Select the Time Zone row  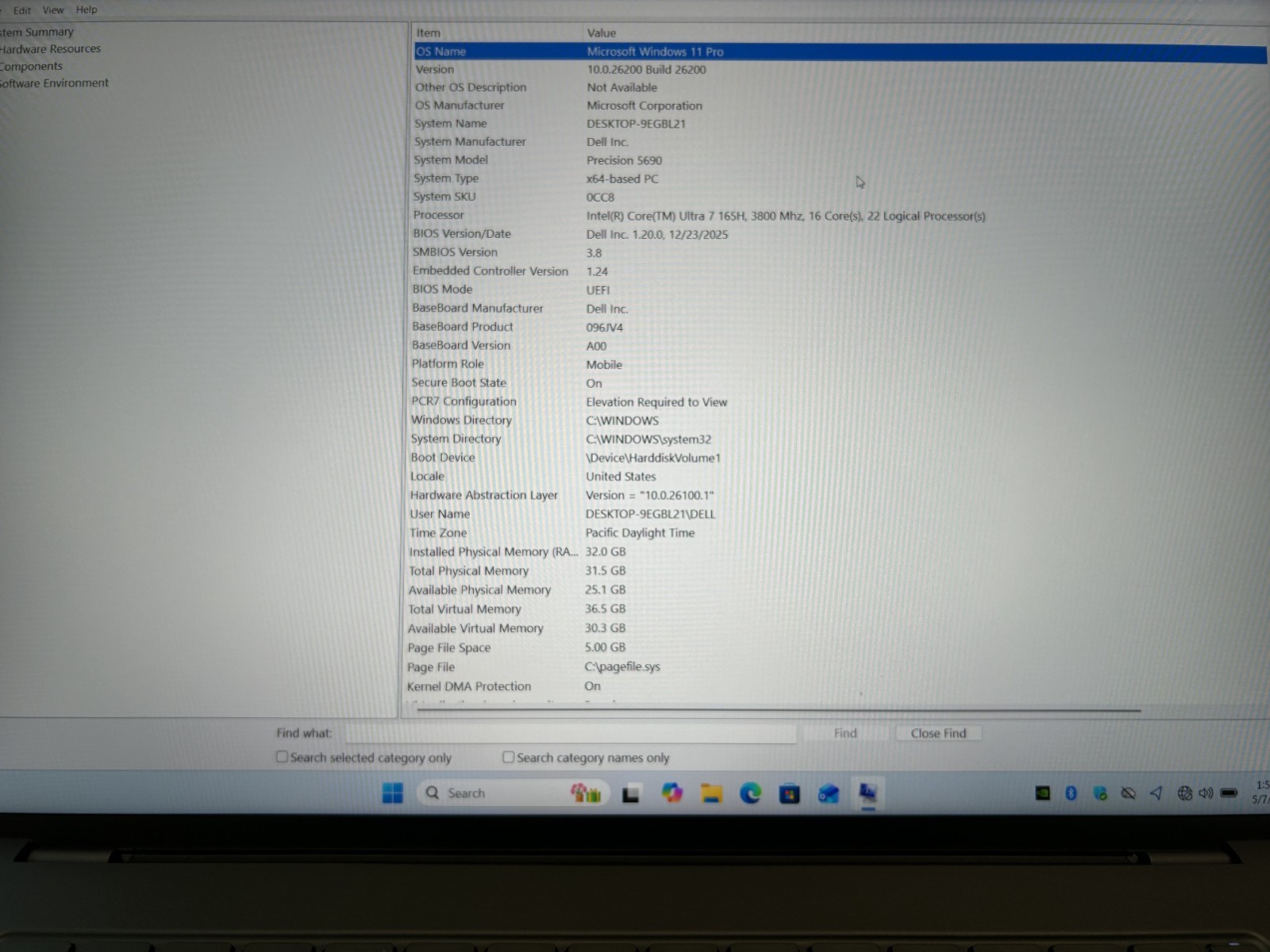pos(840,533)
